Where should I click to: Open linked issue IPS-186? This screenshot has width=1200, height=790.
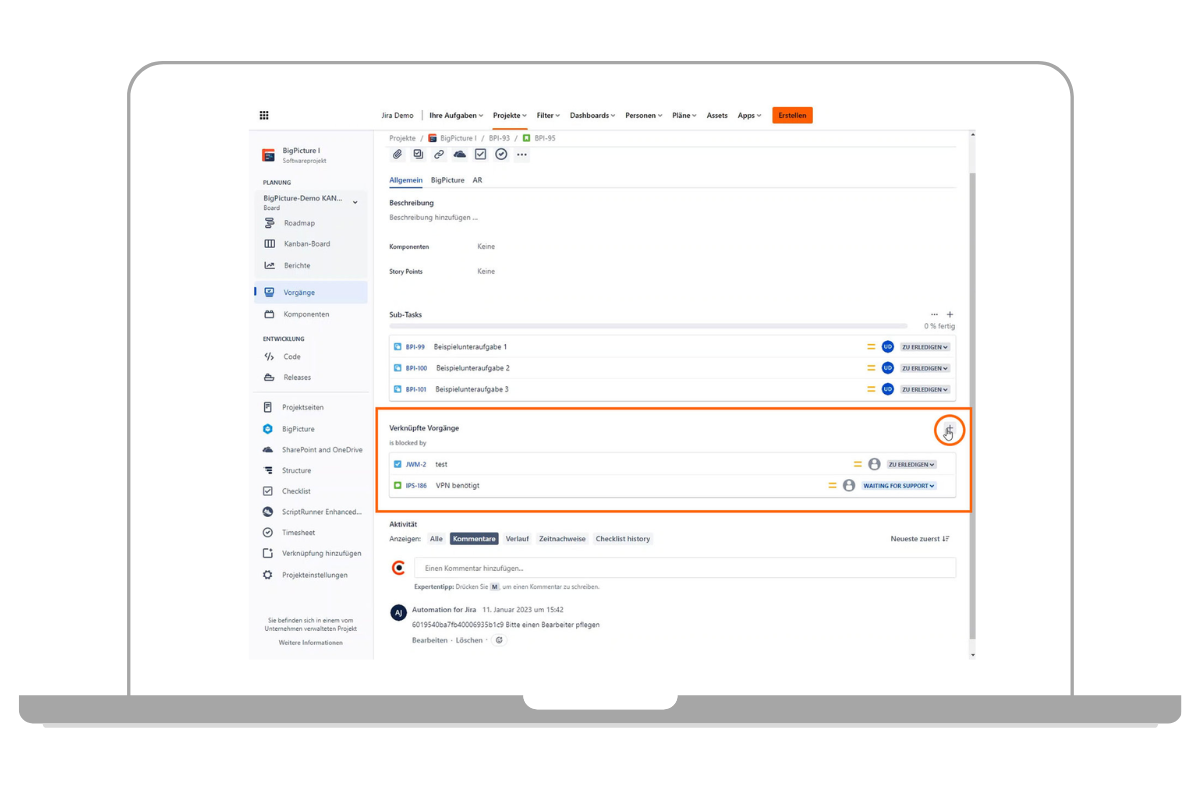tap(416, 486)
